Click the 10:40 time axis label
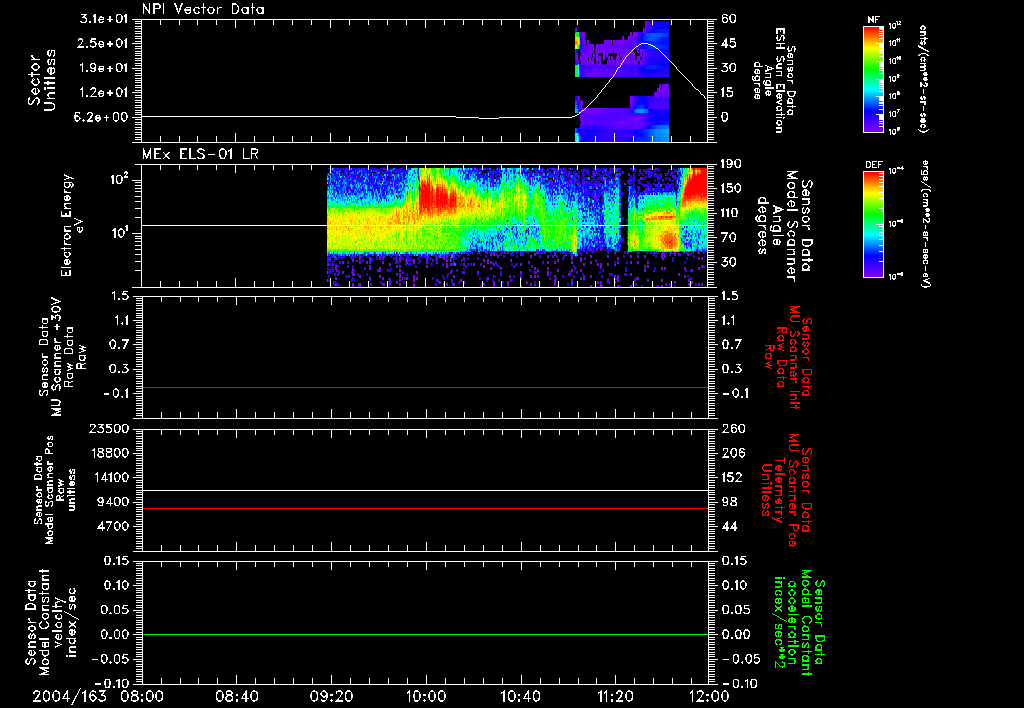The height and width of the screenshot is (708, 1024). point(520,696)
